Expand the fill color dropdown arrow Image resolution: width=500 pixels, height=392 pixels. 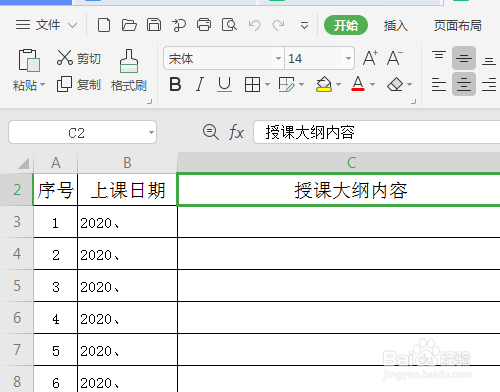338,85
